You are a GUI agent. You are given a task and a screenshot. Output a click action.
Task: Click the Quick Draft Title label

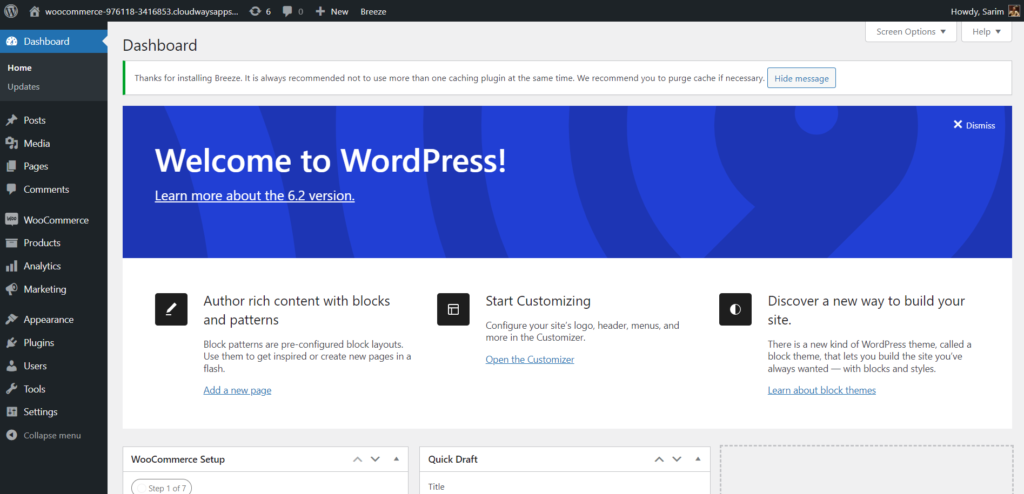click(436, 486)
